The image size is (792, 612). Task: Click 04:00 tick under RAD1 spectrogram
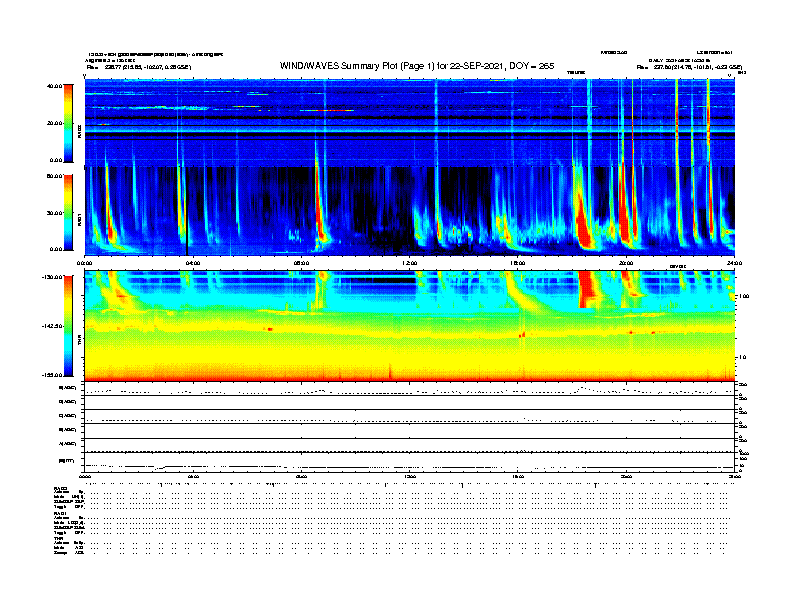(x=193, y=263)
